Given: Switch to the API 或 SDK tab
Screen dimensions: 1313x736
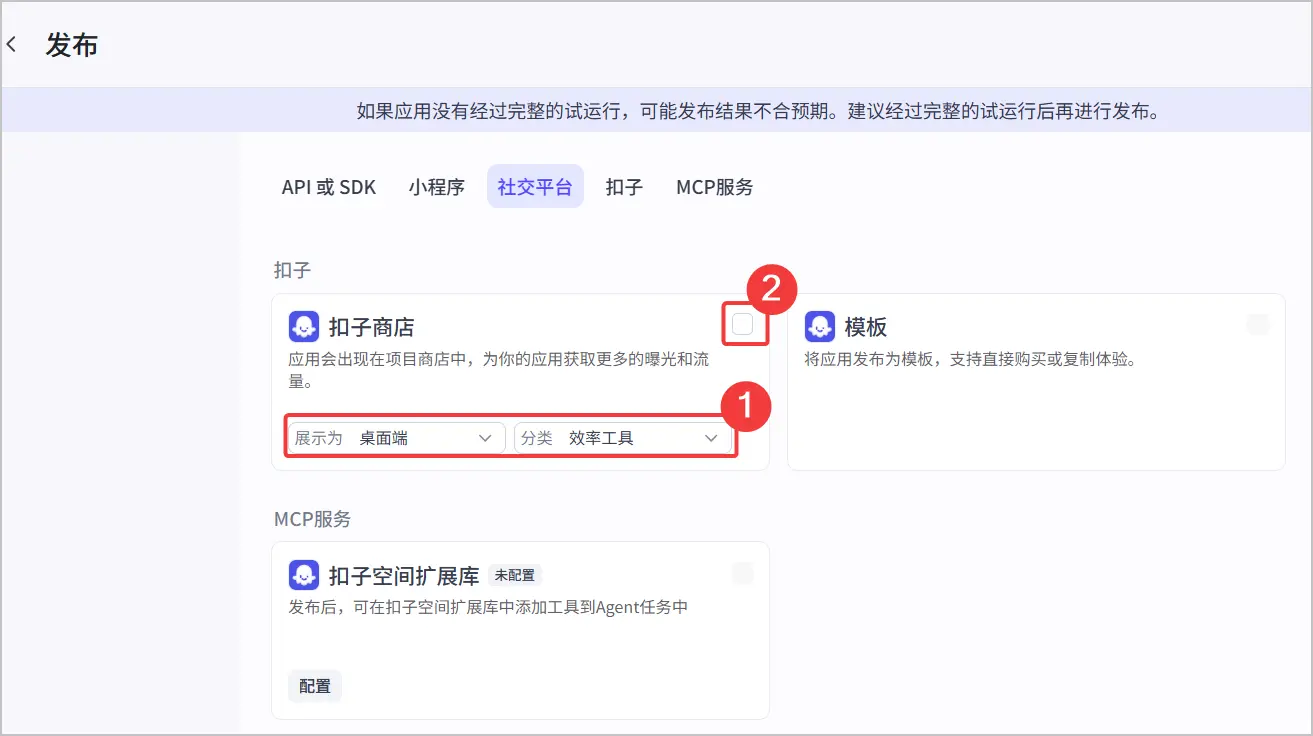Looking at the screenshot, I should pos(329,187).
